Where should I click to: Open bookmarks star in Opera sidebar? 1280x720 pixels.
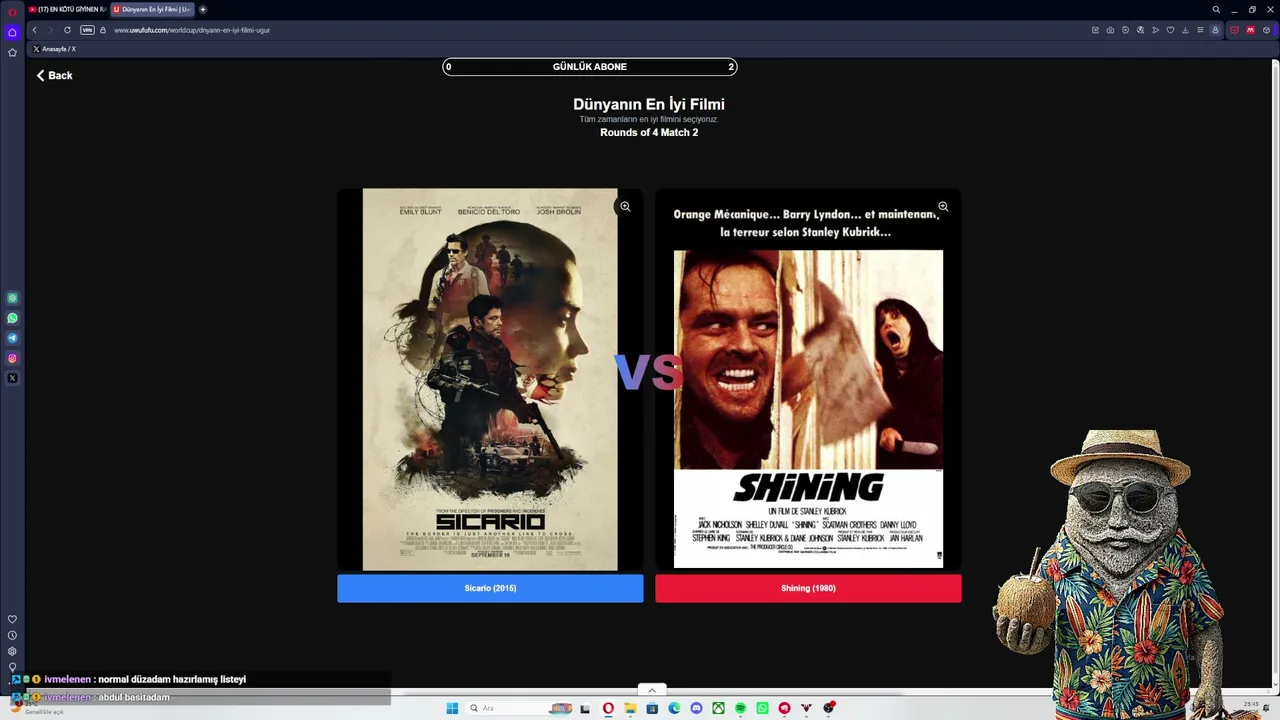point(12,52)
